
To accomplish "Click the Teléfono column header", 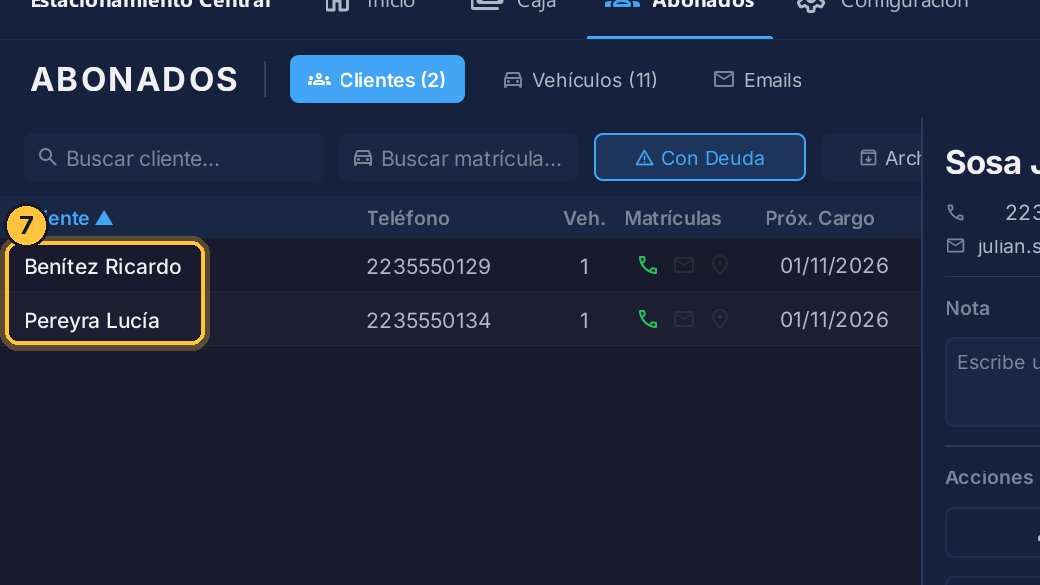I will [x=408, y=218].
